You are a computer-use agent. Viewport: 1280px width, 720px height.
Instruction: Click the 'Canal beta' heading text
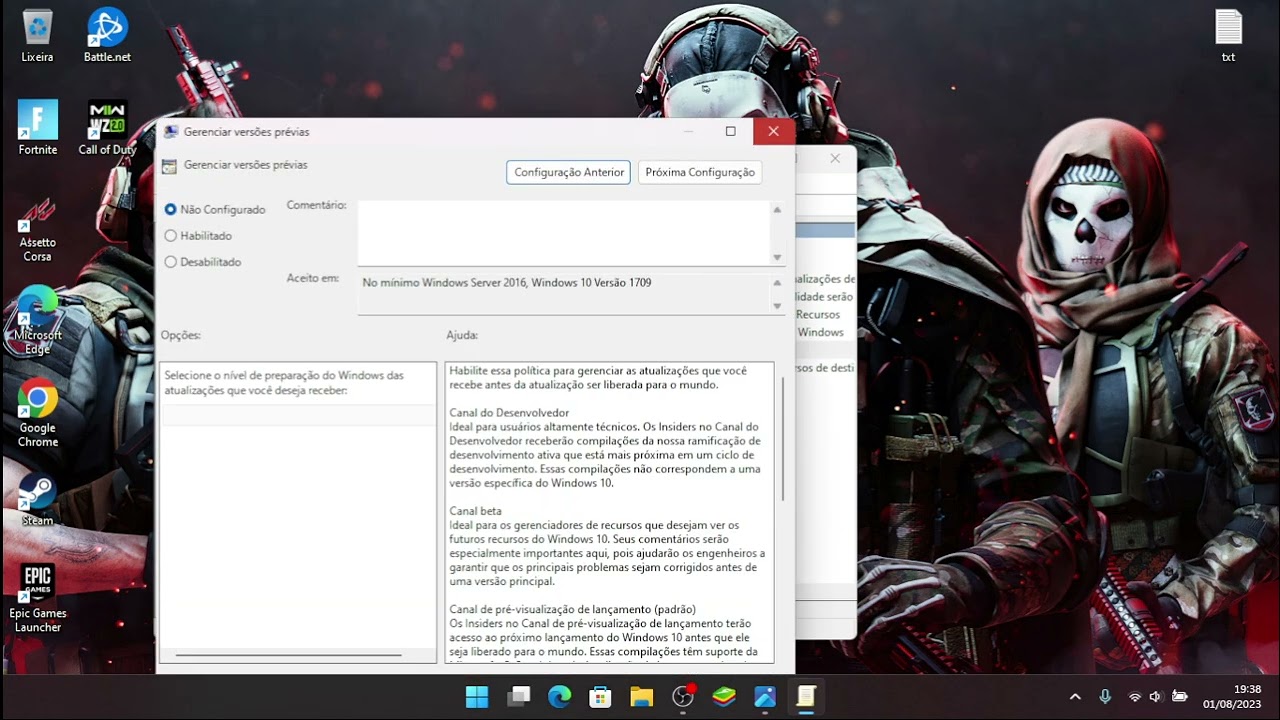tap(476, 511)
